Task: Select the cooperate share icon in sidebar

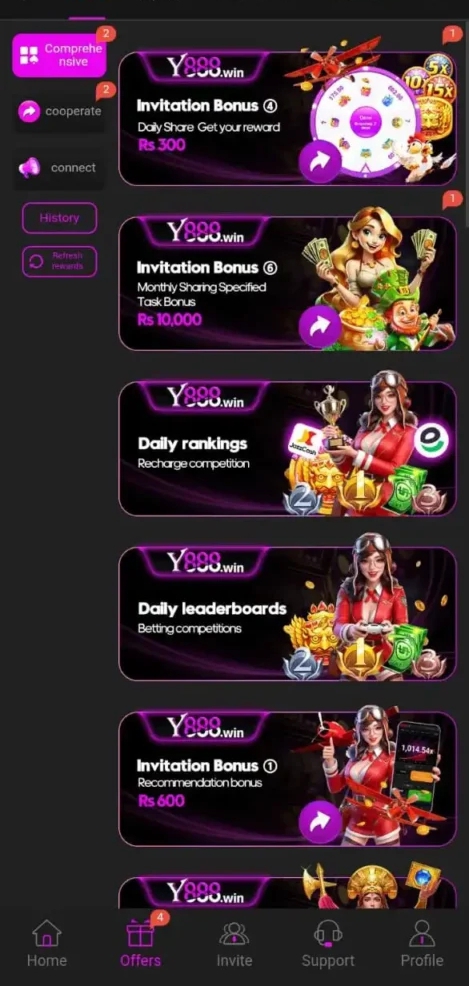Action: [29, 111]
